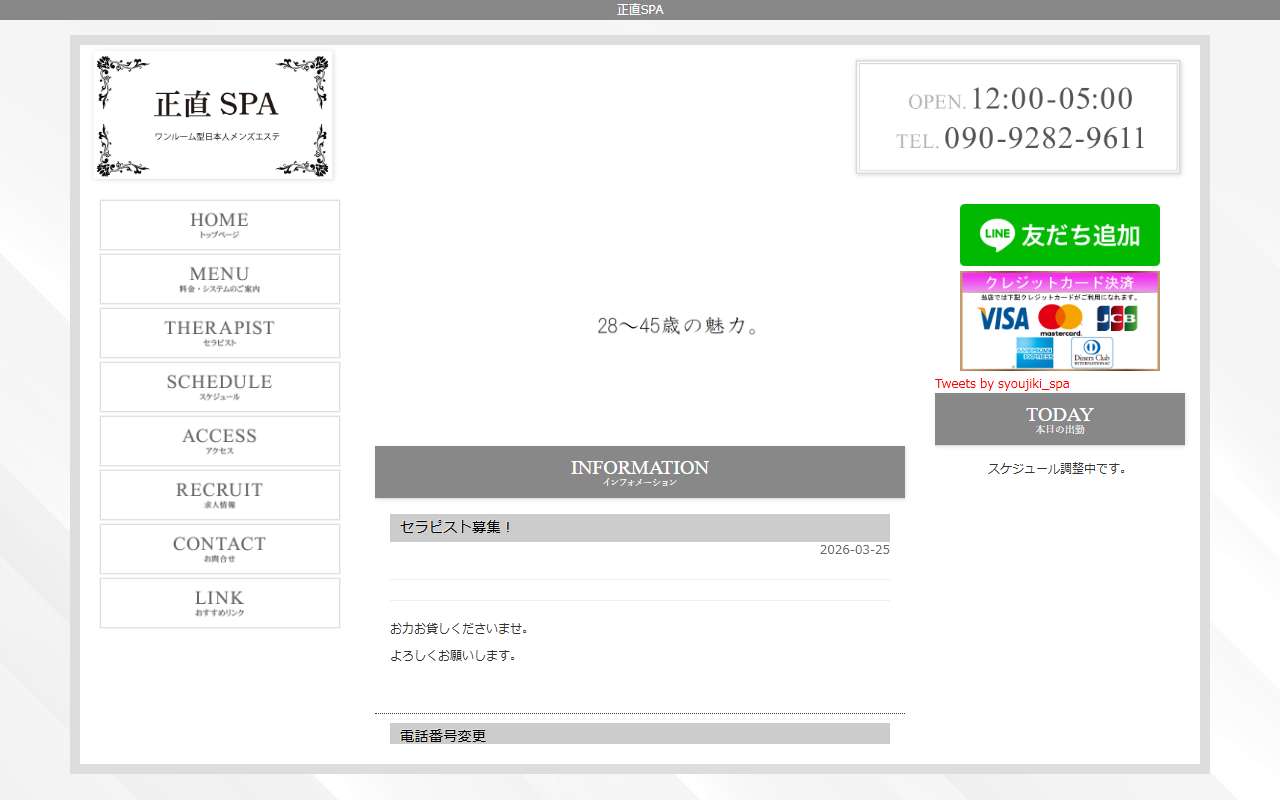Open the SCHEDULE page
The width and height of the screenshot is (1280, 800).
(219, 386)
